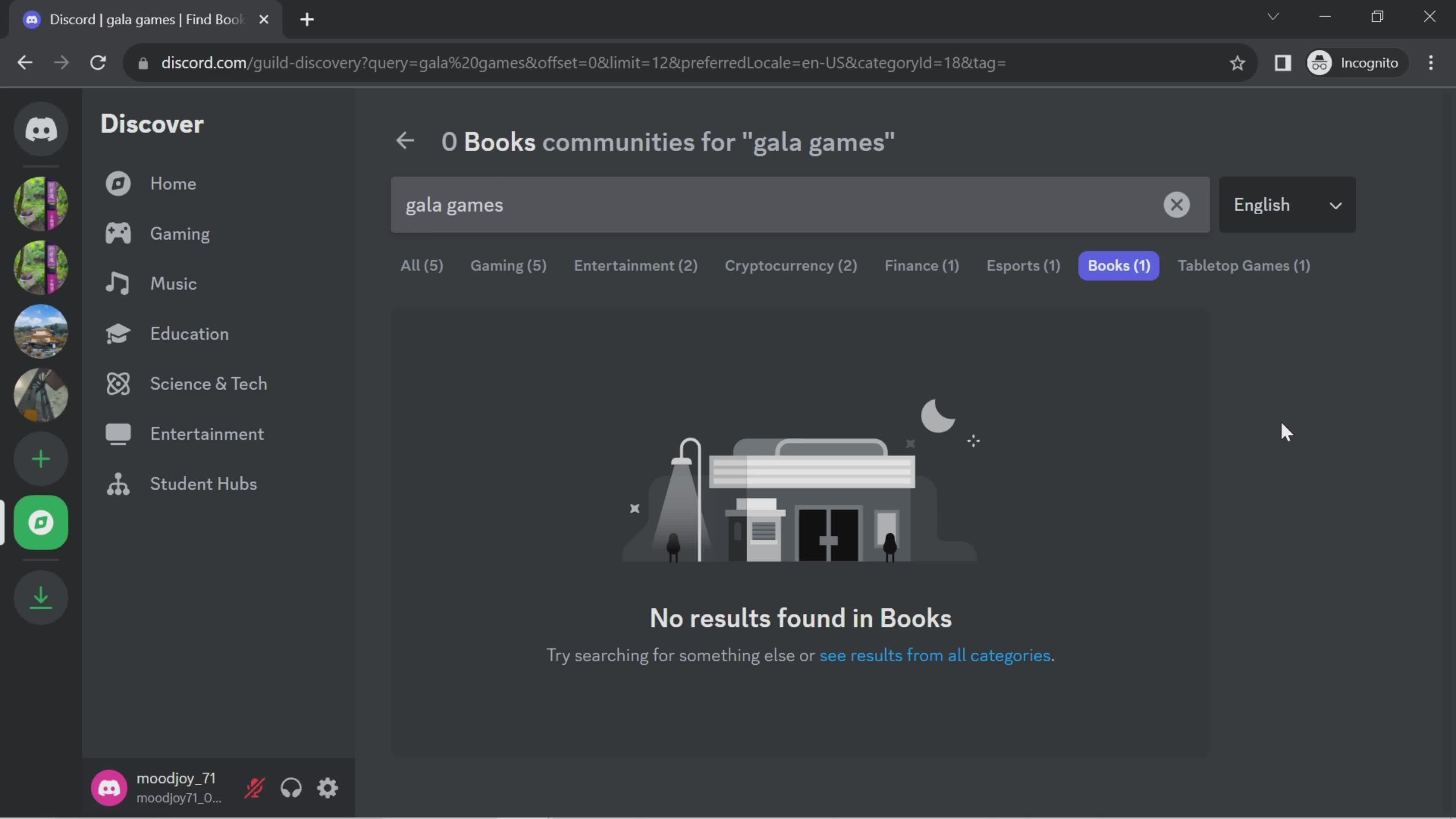Viewport: 1456px width, 819px height.
Task: Select the Esports (1) filter tab
Action: [x=1023, y=265]
